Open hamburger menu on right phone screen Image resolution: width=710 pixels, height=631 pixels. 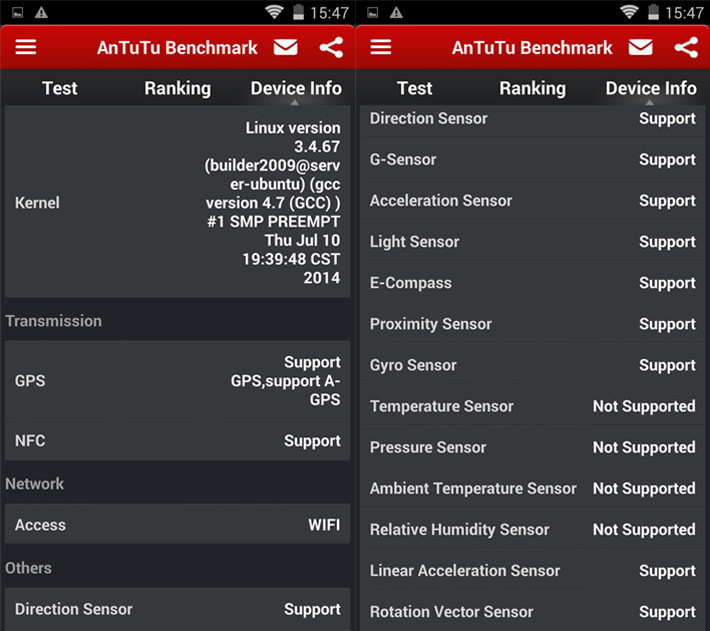pos(381,47)
